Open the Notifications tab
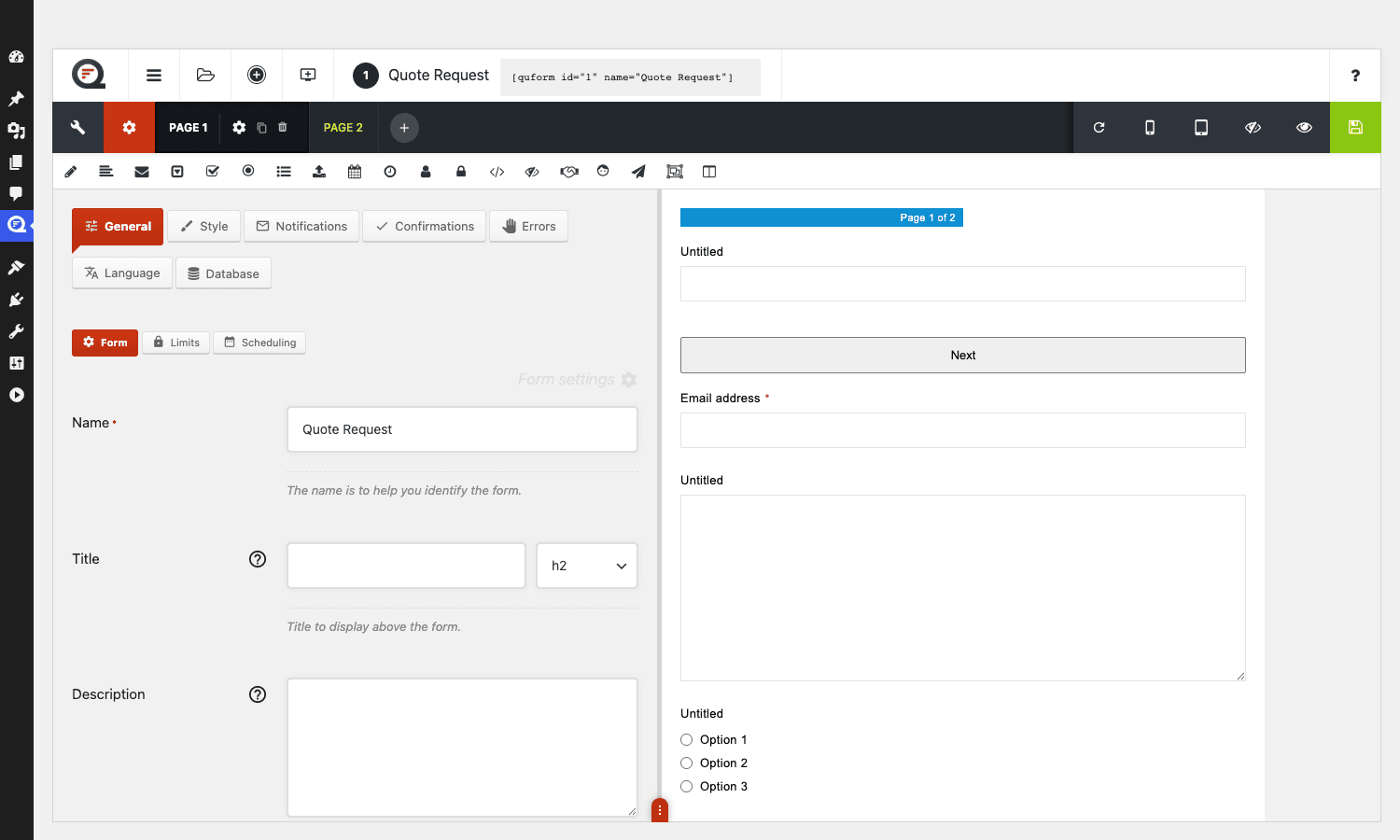 click(301, 227)
